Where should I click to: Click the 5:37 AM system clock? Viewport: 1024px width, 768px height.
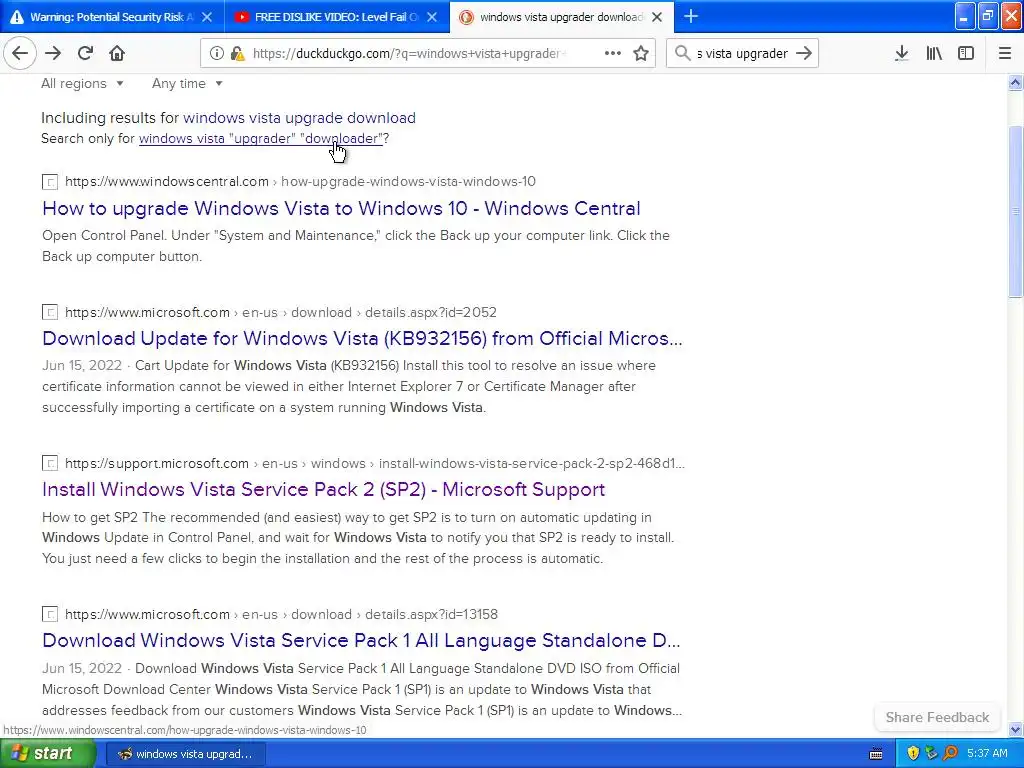(987, 753)
